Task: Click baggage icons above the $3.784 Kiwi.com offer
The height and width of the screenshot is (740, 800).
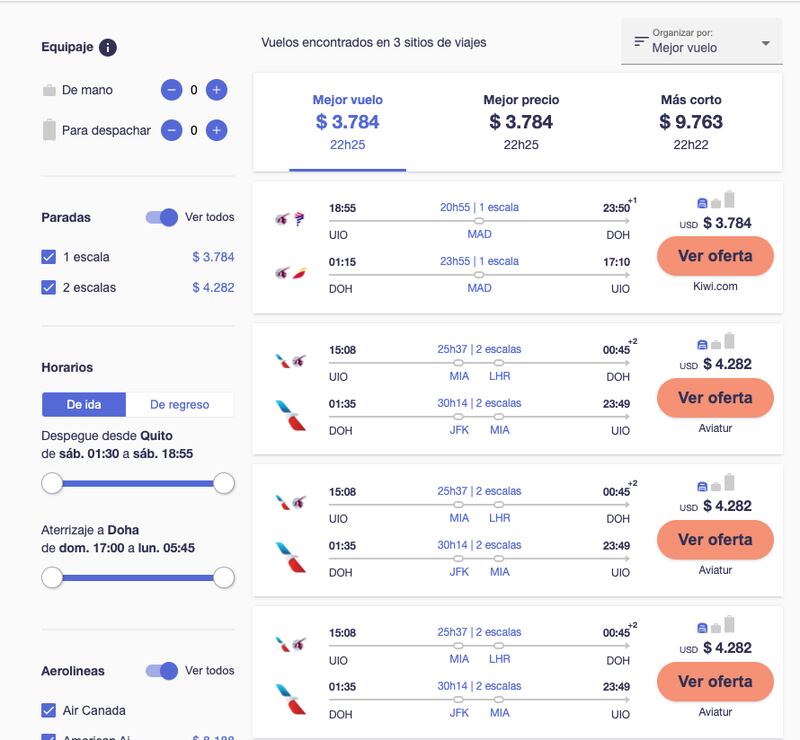Action: click(x=715, y=200)
